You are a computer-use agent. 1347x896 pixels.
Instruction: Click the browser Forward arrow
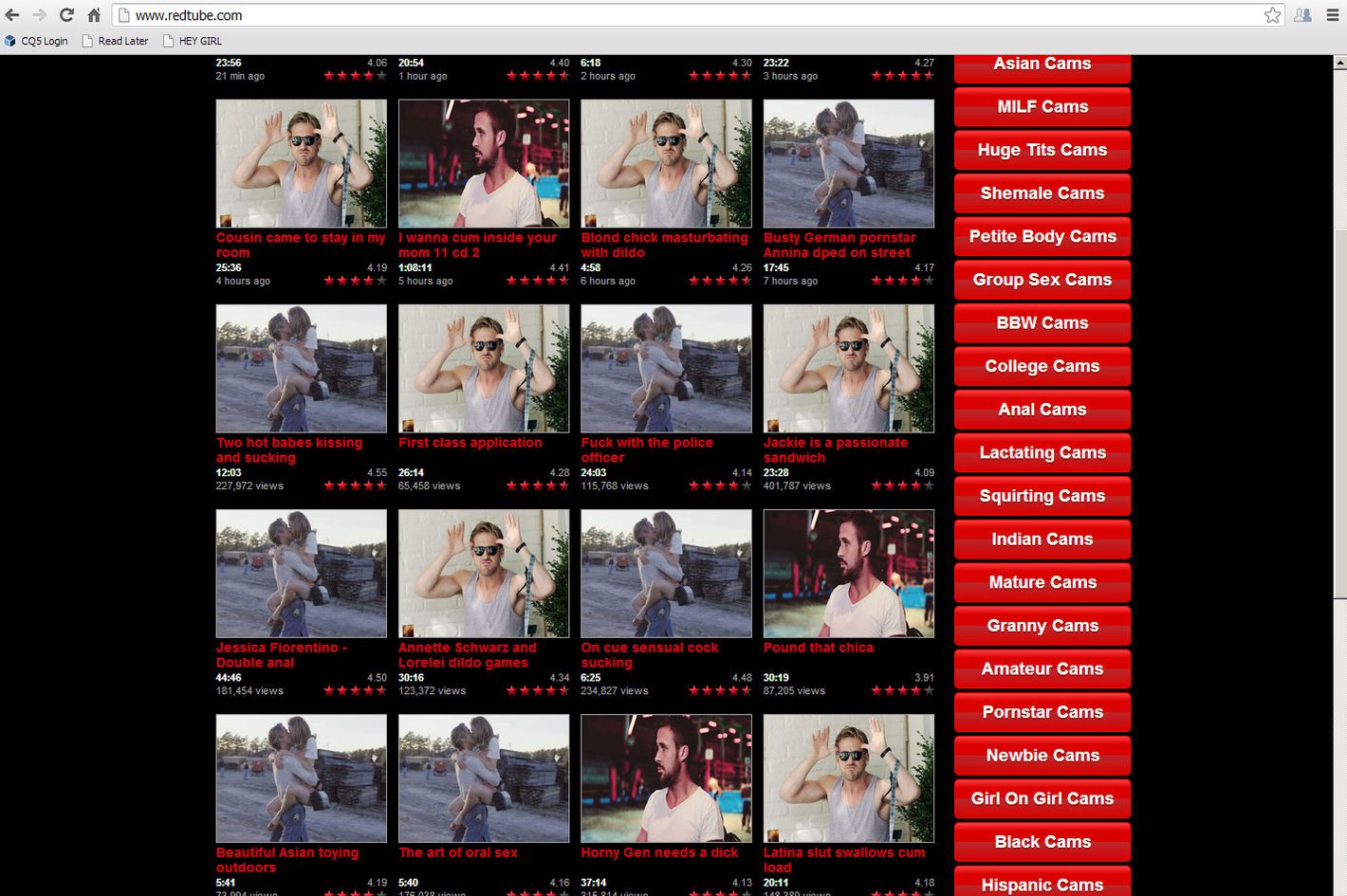point(39,15)
